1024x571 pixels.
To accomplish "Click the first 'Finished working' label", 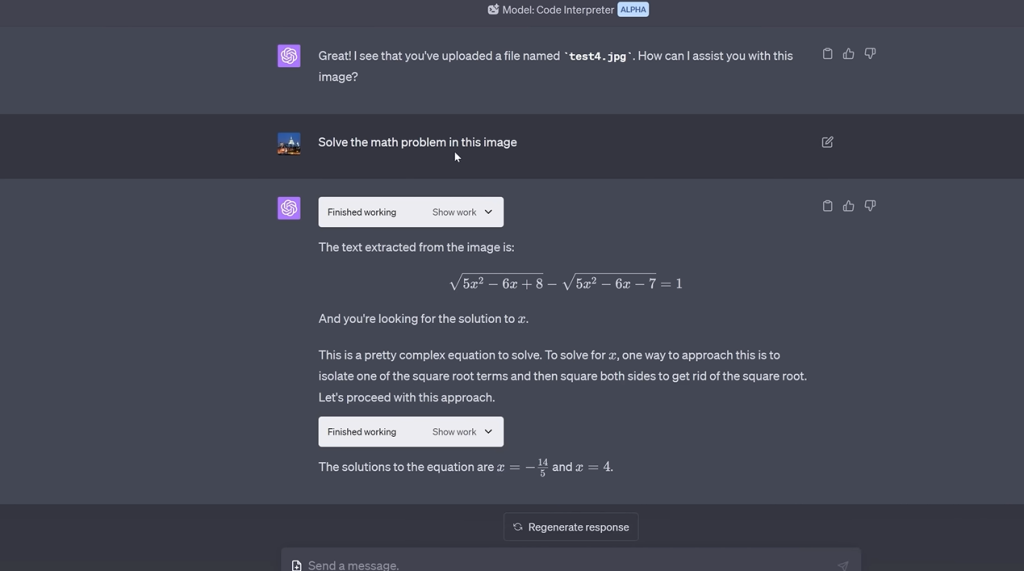I will point(362,212).
